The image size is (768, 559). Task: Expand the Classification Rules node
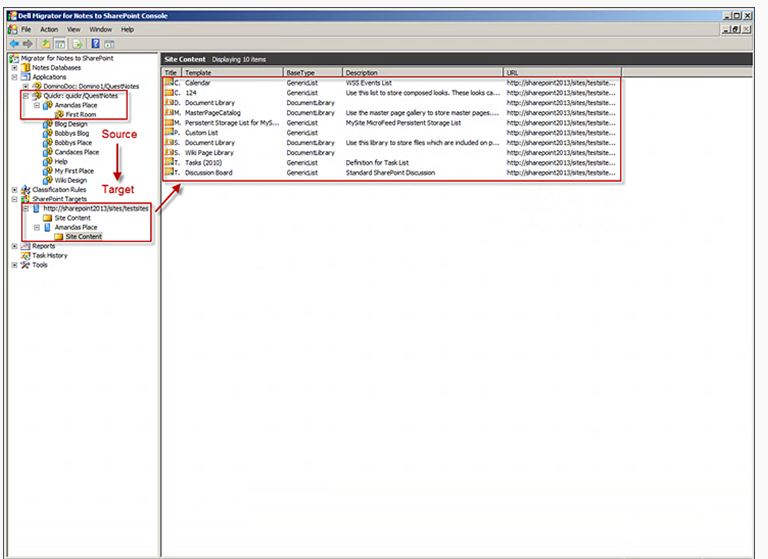pos(15,190)
